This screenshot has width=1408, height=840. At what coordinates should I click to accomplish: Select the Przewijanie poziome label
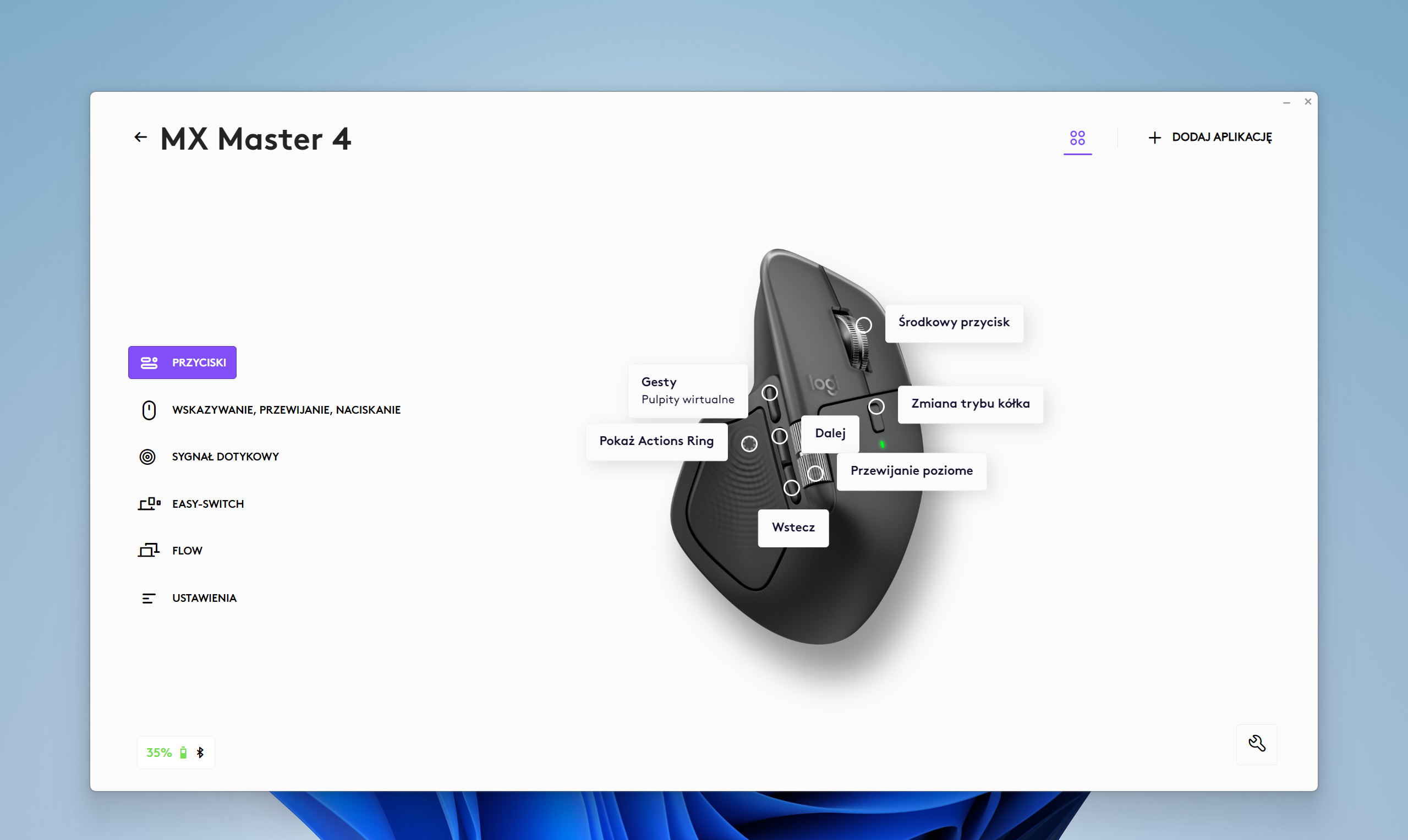click(x=912, y=471)
